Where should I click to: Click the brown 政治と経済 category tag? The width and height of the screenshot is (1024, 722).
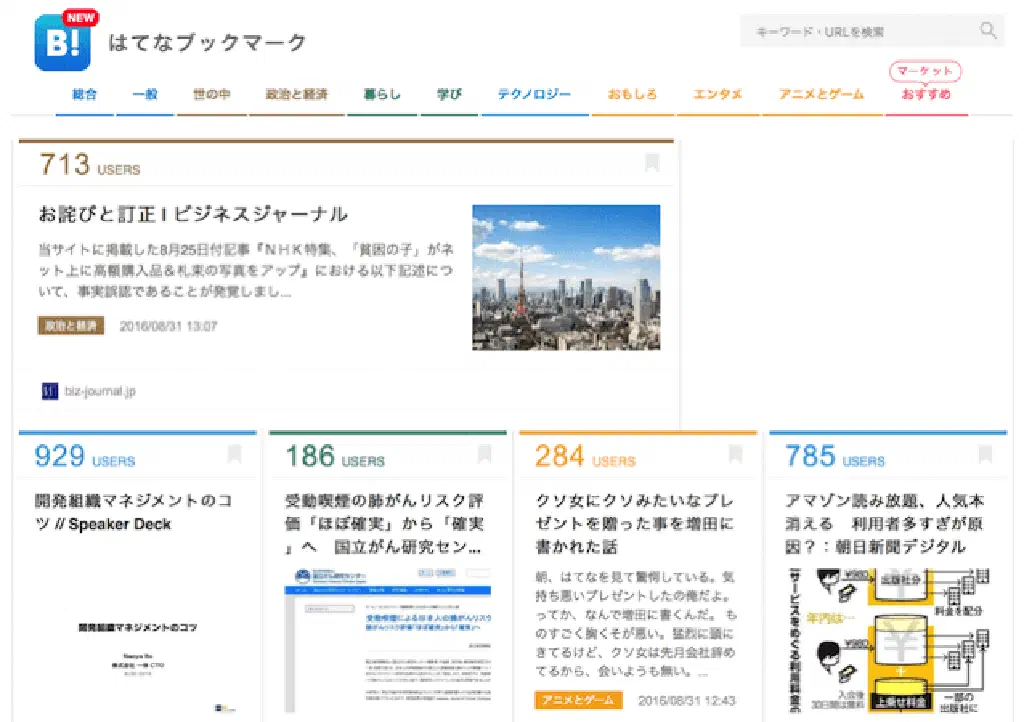[x=71, y=326]
